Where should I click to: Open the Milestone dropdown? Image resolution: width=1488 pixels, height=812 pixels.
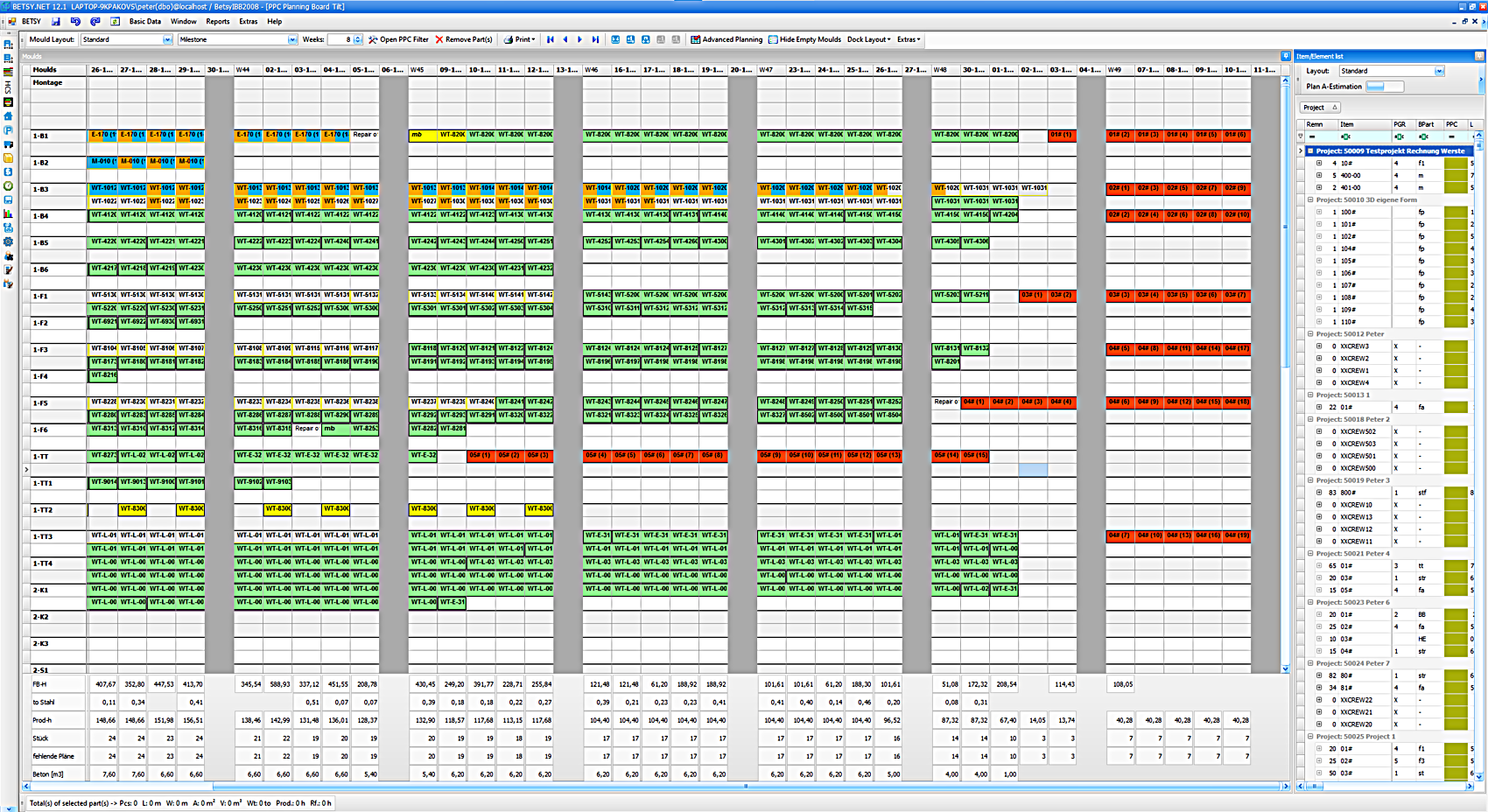click(x=292, y=39)
